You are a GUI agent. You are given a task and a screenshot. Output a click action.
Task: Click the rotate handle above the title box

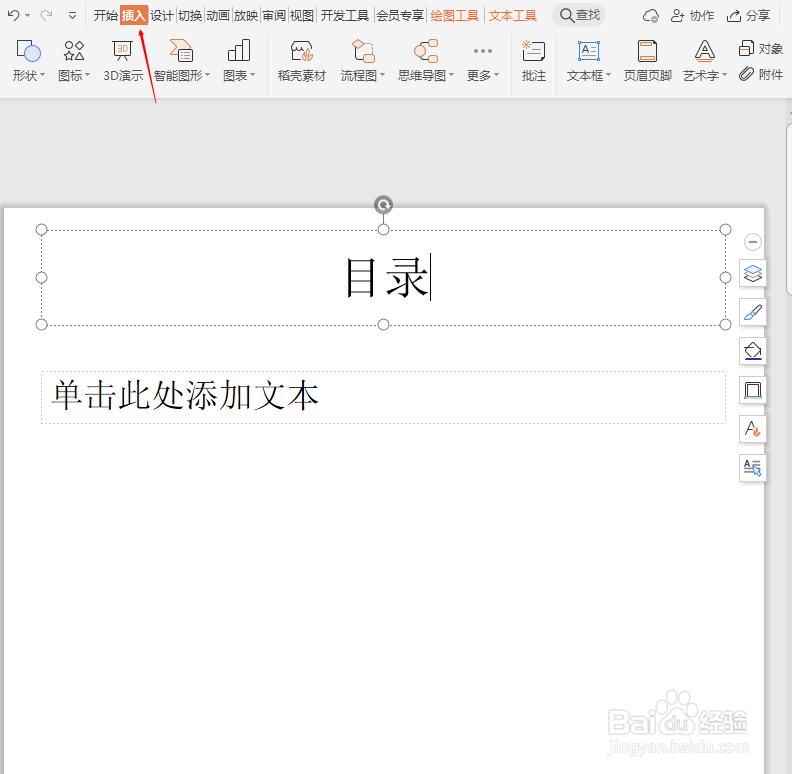tap(383, 205)
